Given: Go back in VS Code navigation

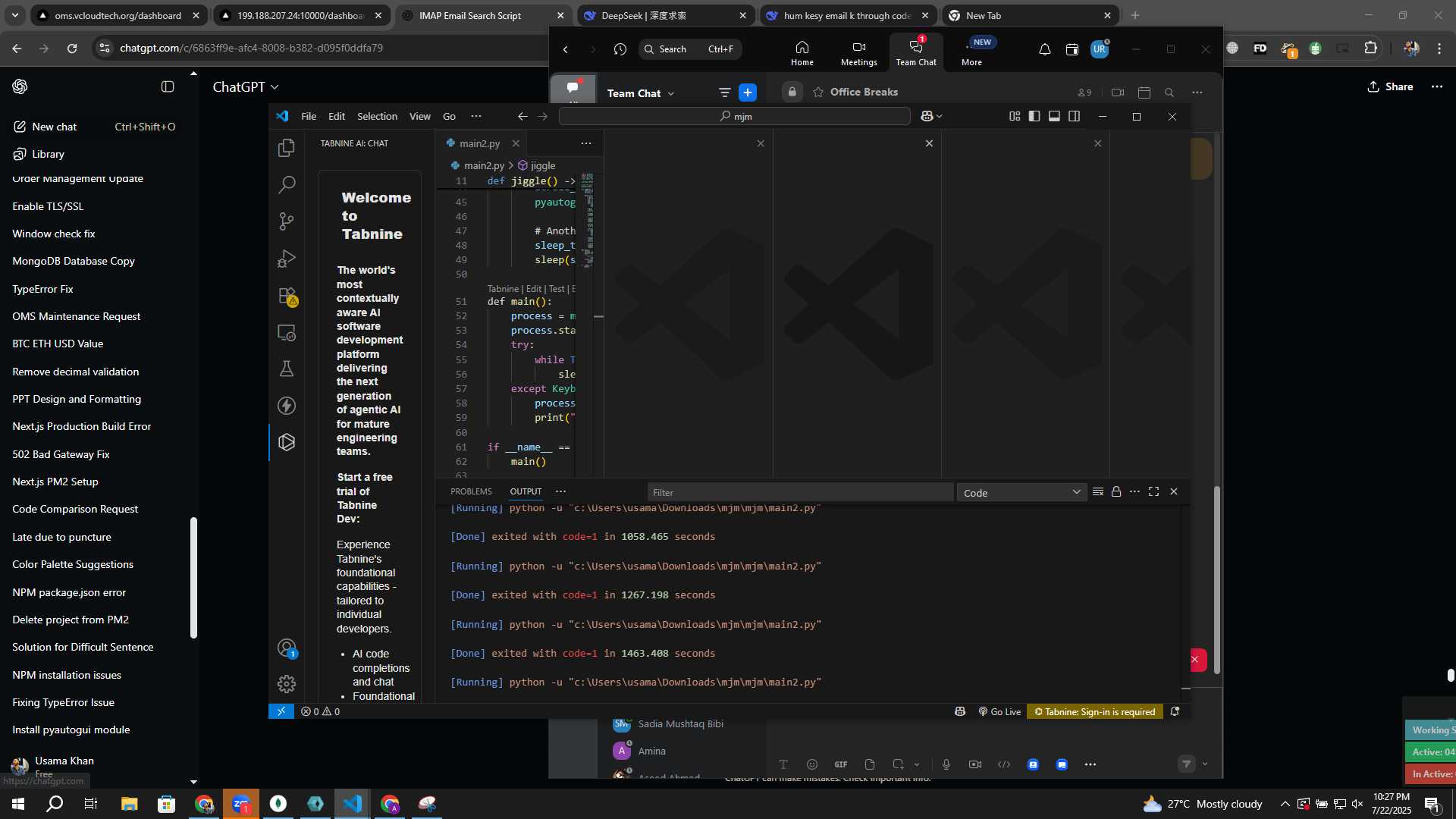Looking at the screenshot, I should coord(522,116).
